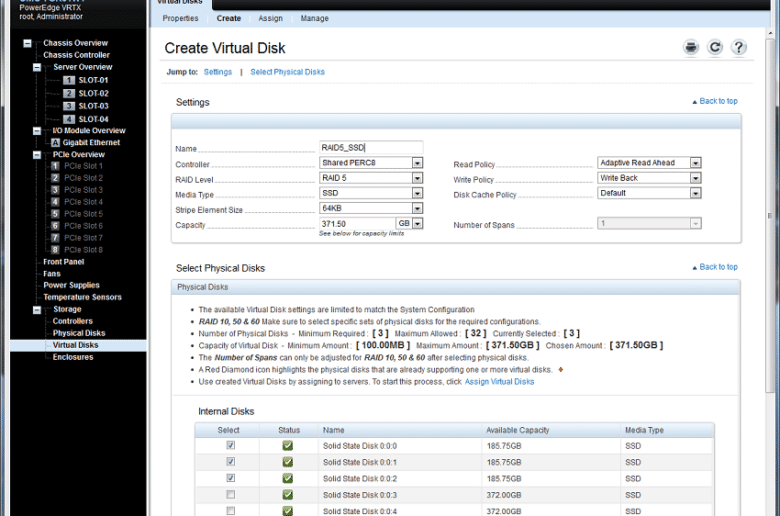Uncheck Solid State Disk 0:0:2
The height and width of the screenshot is (516, 780).
pyautogui.click(x=230, y=478)
